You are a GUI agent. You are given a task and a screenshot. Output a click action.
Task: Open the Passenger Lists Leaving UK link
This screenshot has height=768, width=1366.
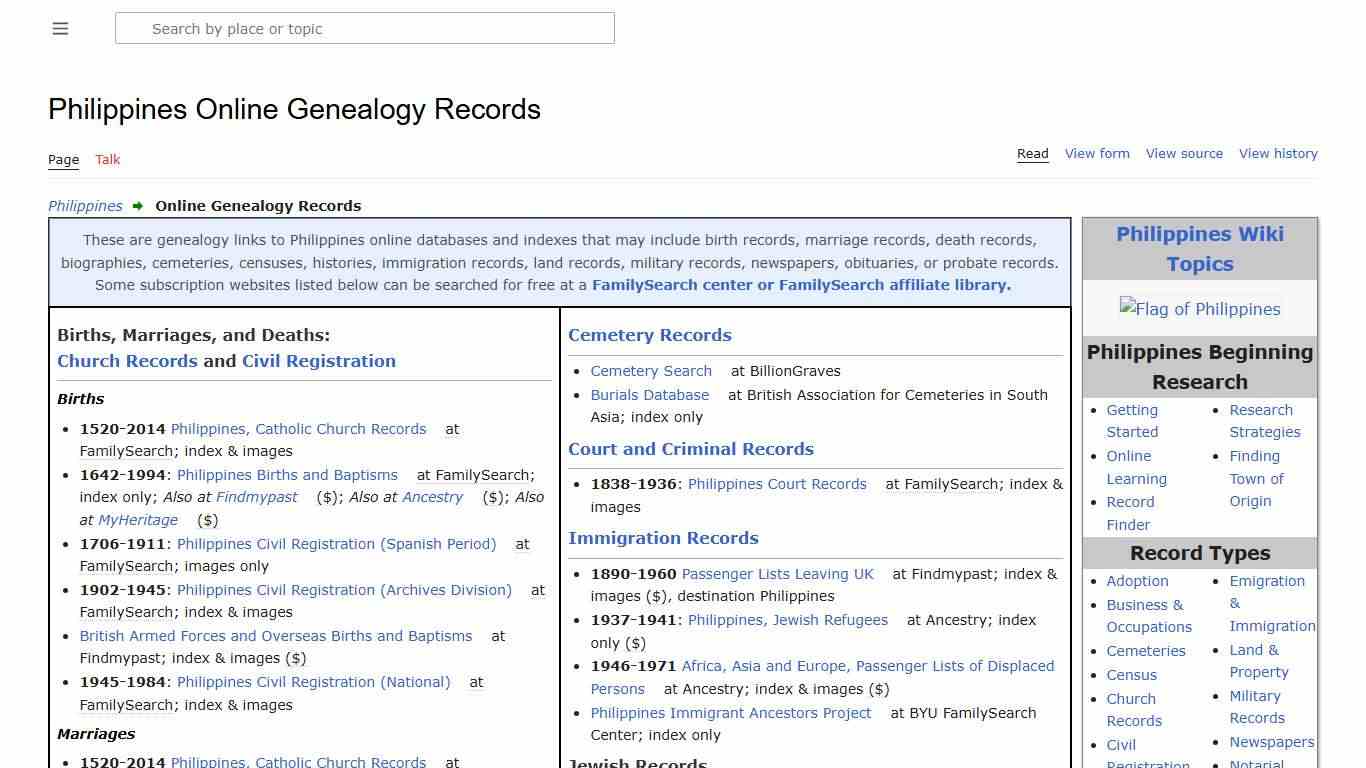[x=777, y=574]
